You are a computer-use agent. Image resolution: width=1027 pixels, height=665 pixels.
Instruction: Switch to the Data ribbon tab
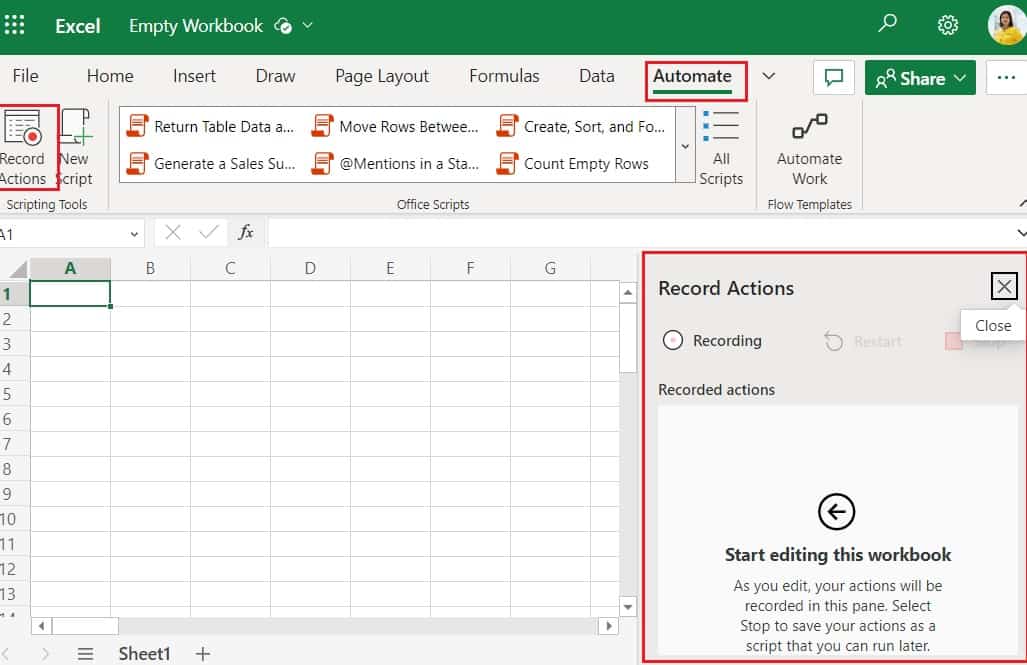[596, 76]
